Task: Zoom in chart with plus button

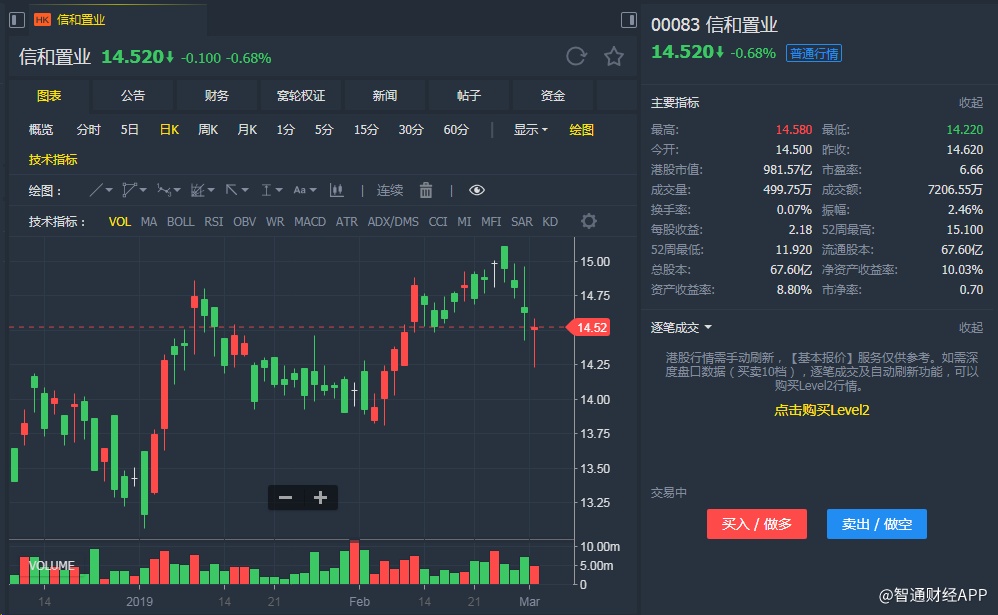Action: pyautogui.click(x=320, y=497)
